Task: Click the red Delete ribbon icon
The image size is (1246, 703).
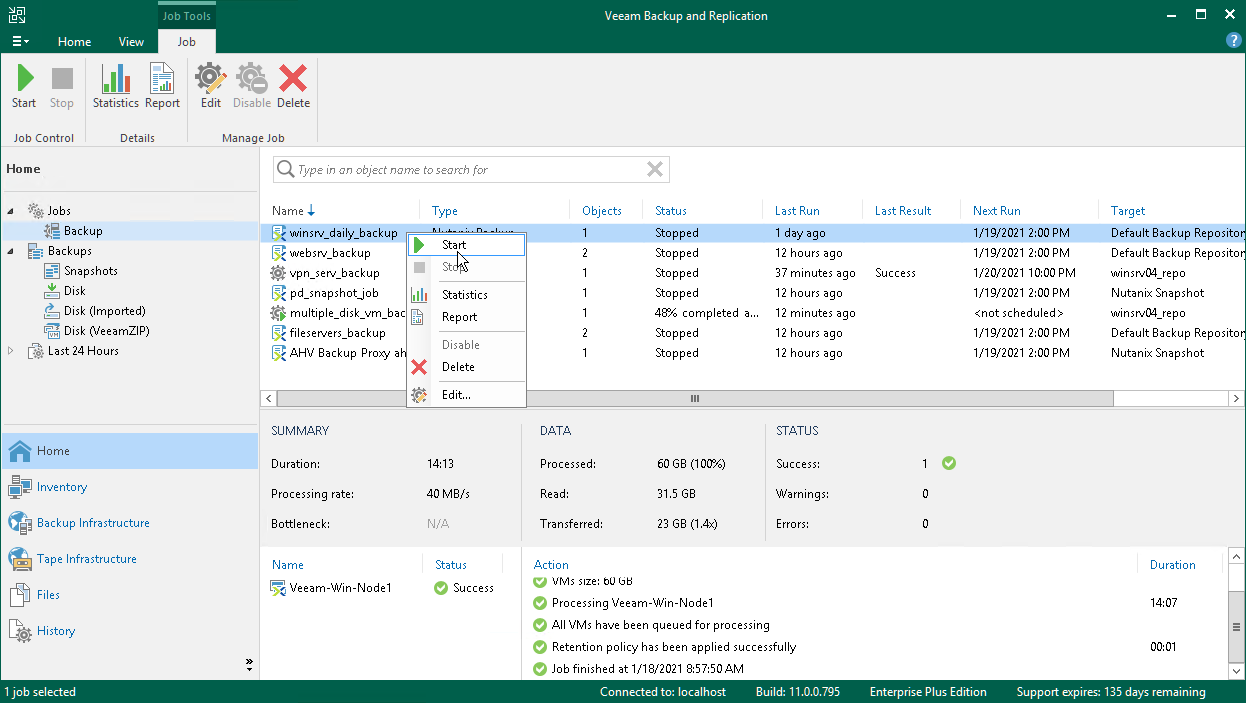Action: point(293,79)
